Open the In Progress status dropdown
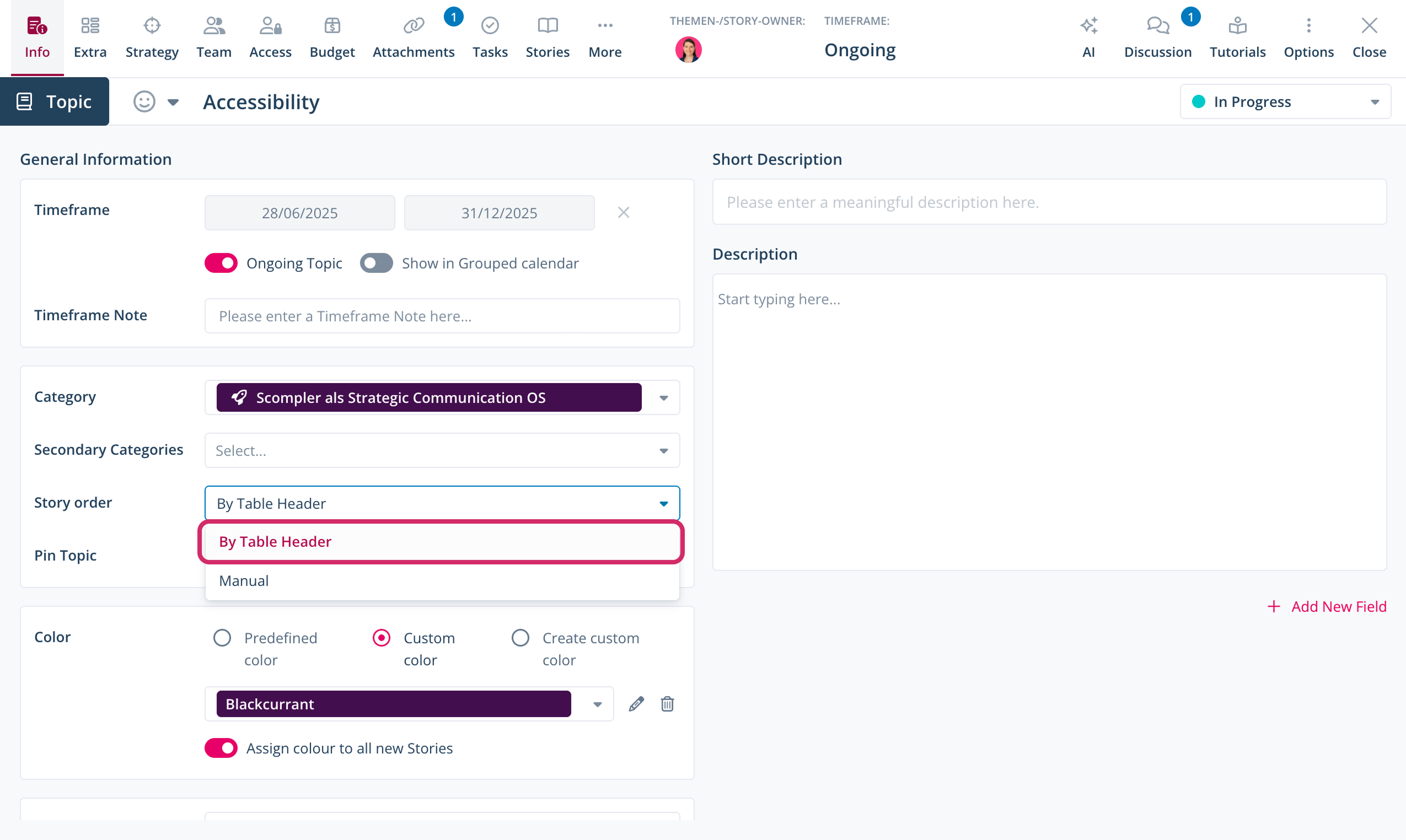 point(1285,102)
